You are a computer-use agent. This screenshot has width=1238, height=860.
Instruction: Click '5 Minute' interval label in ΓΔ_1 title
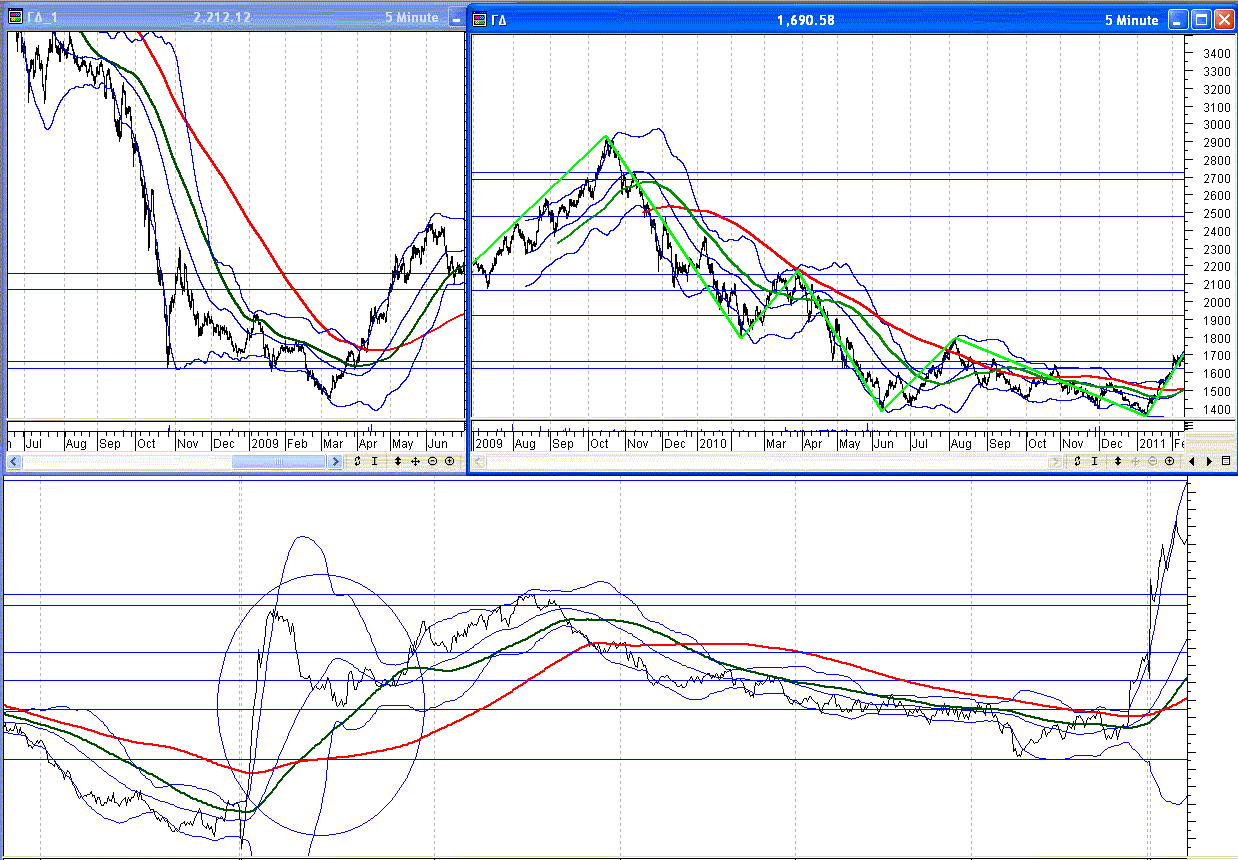pyautogui.click(x=411, y=17)
